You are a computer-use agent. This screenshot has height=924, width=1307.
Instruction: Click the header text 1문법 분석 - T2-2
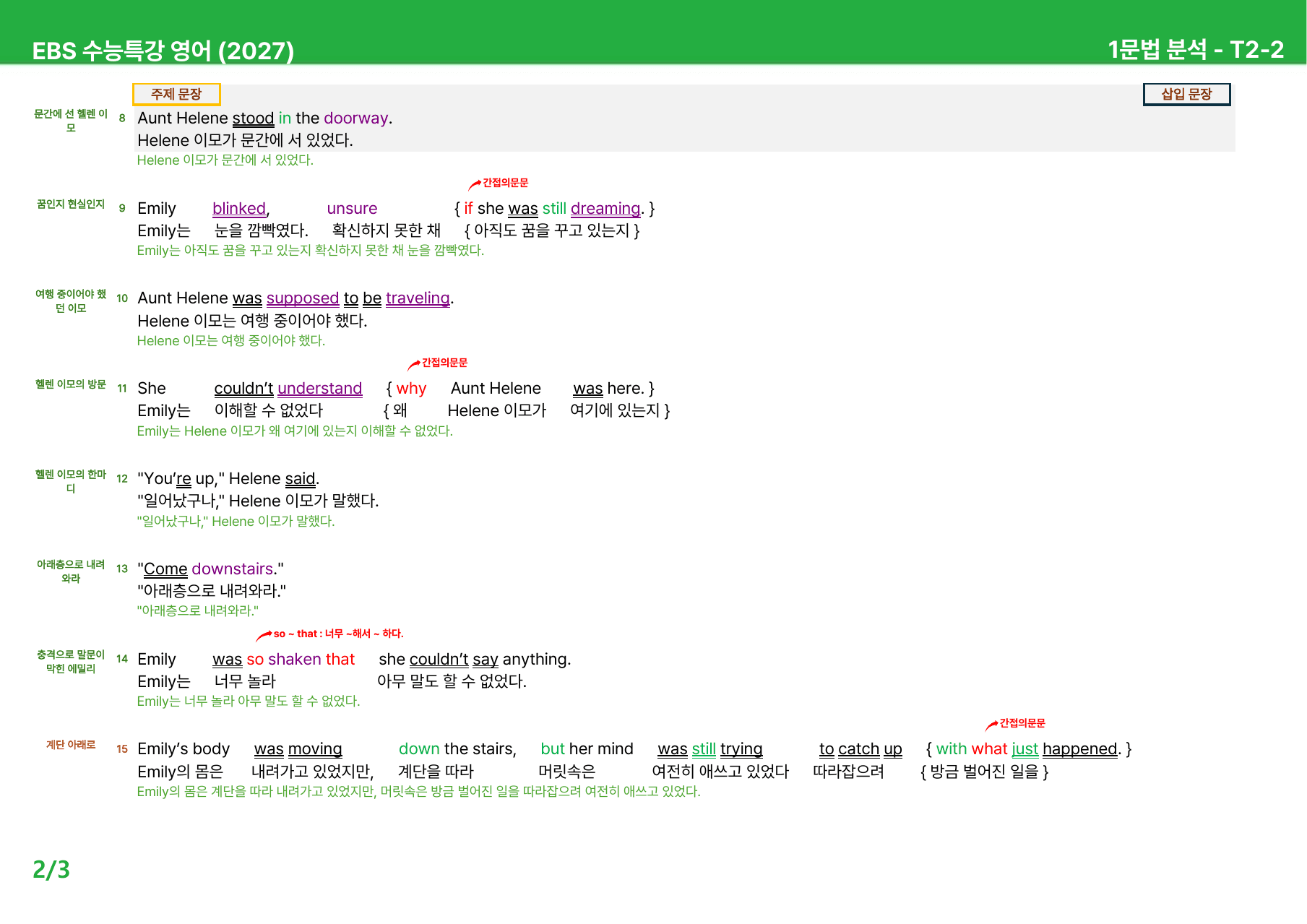click(x=1196, y=50)
